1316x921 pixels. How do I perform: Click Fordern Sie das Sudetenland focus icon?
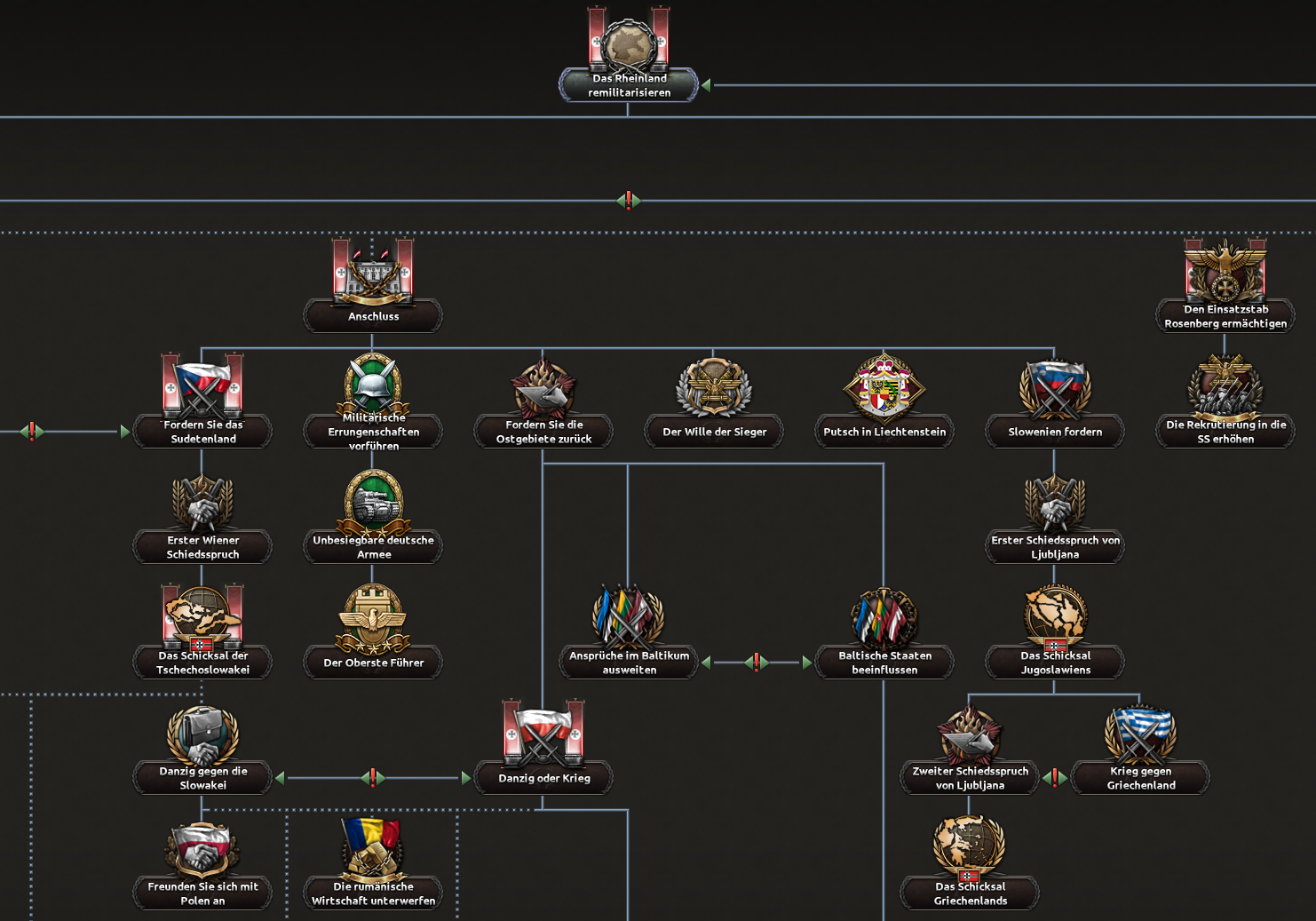[x=202, y=386]
